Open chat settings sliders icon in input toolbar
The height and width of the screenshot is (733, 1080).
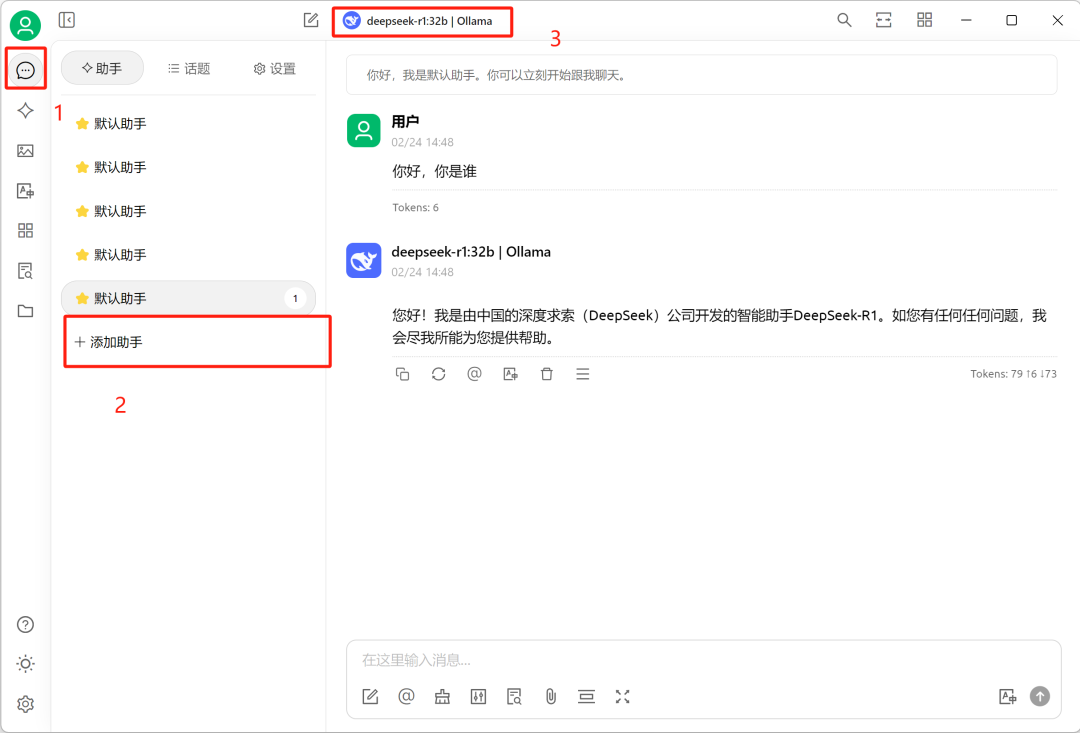(x=478, y=696)
